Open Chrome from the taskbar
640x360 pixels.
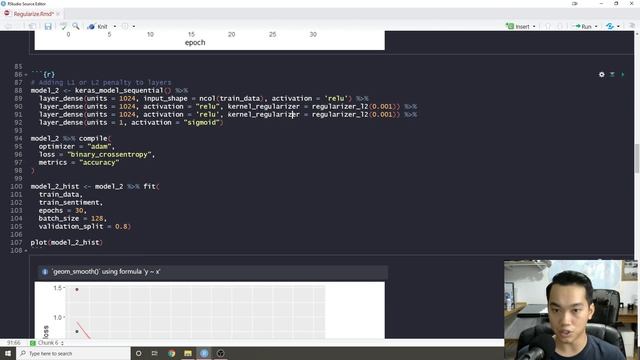(171, 353)
